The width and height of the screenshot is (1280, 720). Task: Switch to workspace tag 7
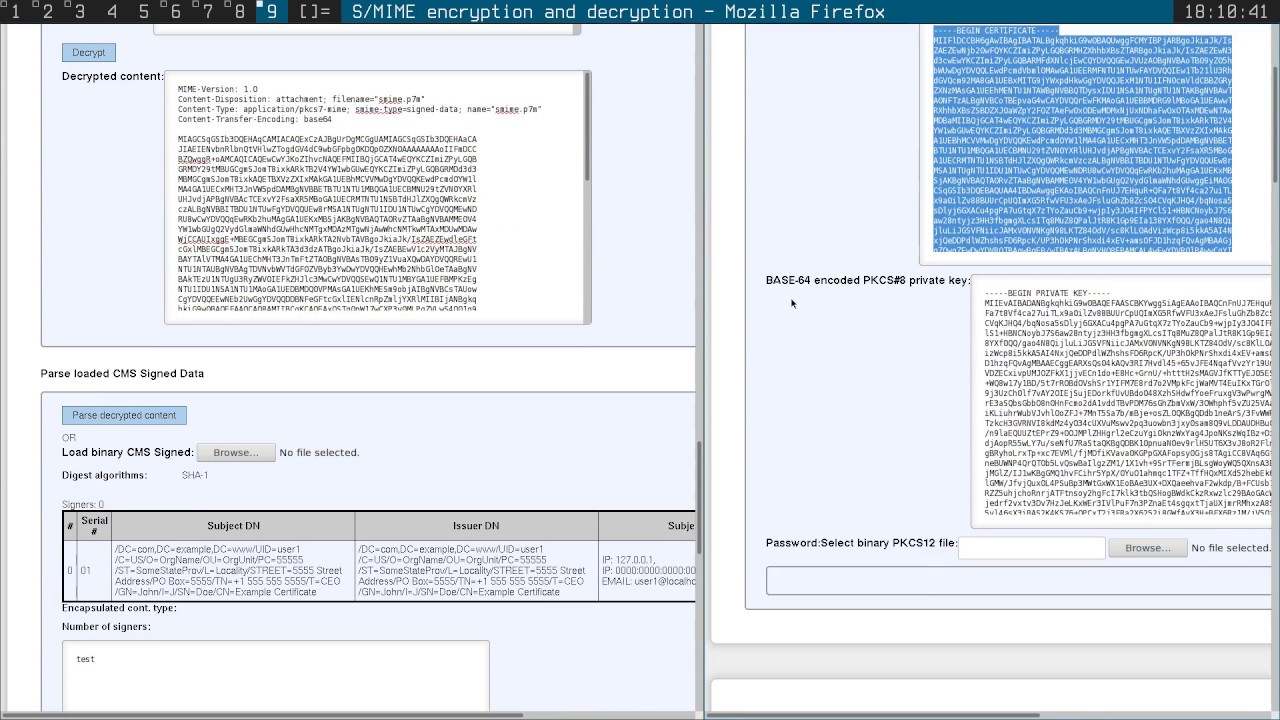(209, 12)
